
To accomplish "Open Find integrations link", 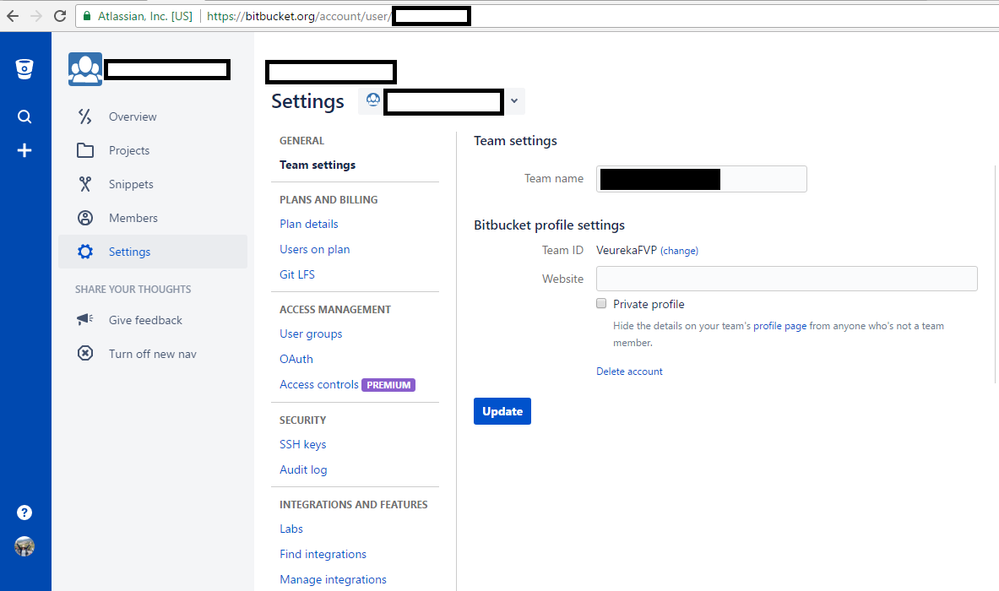I will coord(323,555).
